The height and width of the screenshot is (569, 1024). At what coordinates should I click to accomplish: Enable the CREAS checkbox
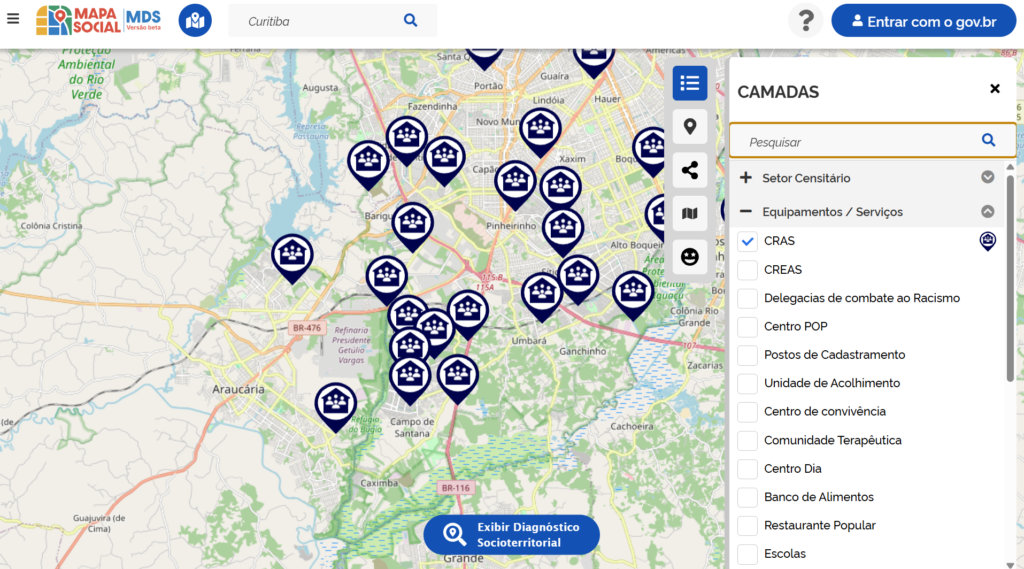747,270
